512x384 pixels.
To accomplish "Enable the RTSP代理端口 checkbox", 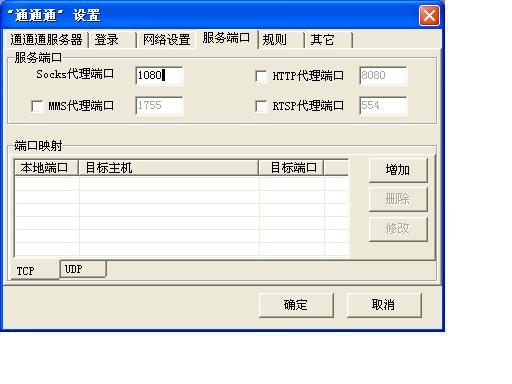I will tap(261, 106).
